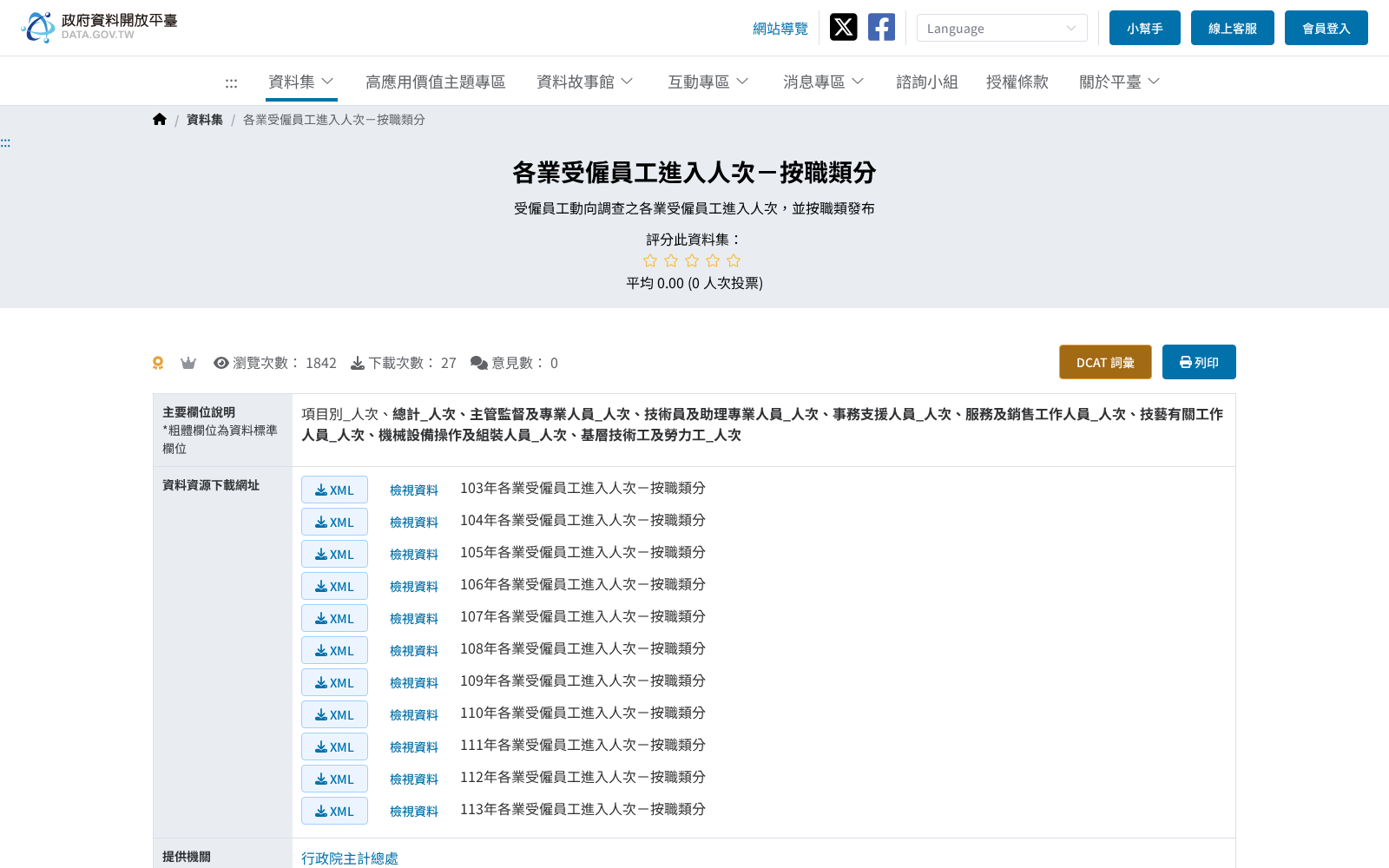Open 高應用價值主題專區 nav item
Screen dimensions: 1389x868
pyautogui.click(x=436, y=82)
